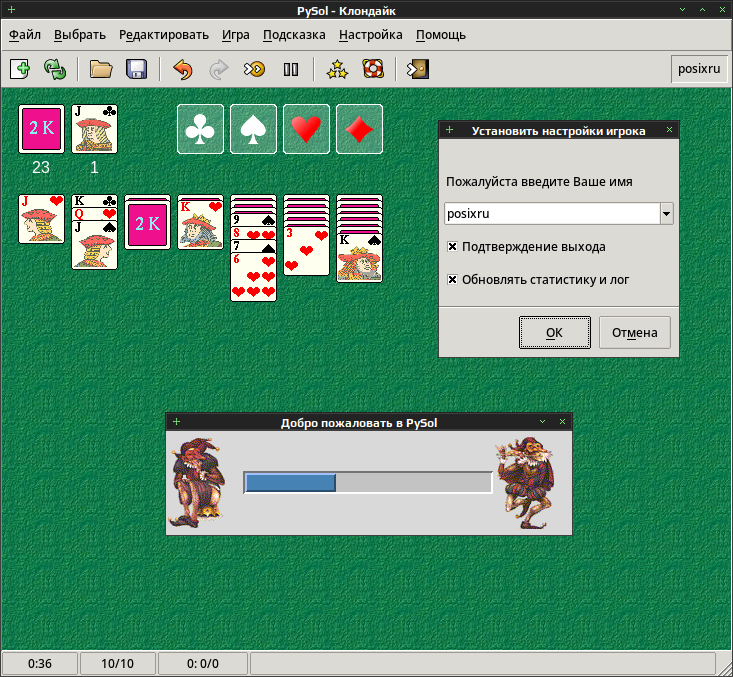Expand the player name dropdown arrow
This screenshot has height=677, width=733.
(666, 214)
